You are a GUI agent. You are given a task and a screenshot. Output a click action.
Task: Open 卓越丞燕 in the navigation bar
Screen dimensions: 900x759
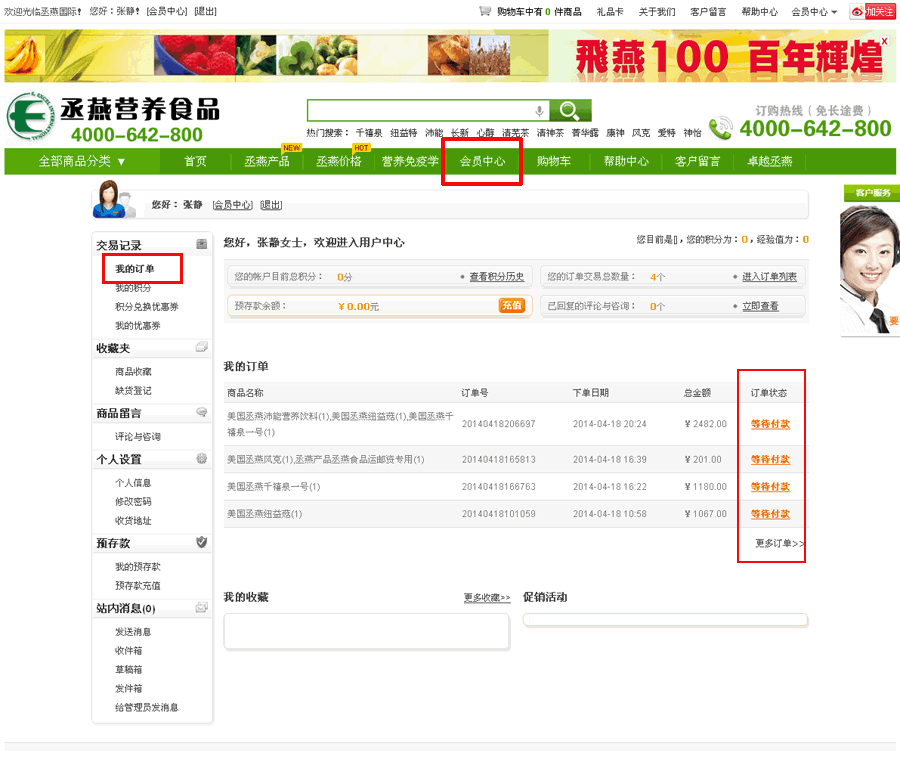[x=770, y=161]
